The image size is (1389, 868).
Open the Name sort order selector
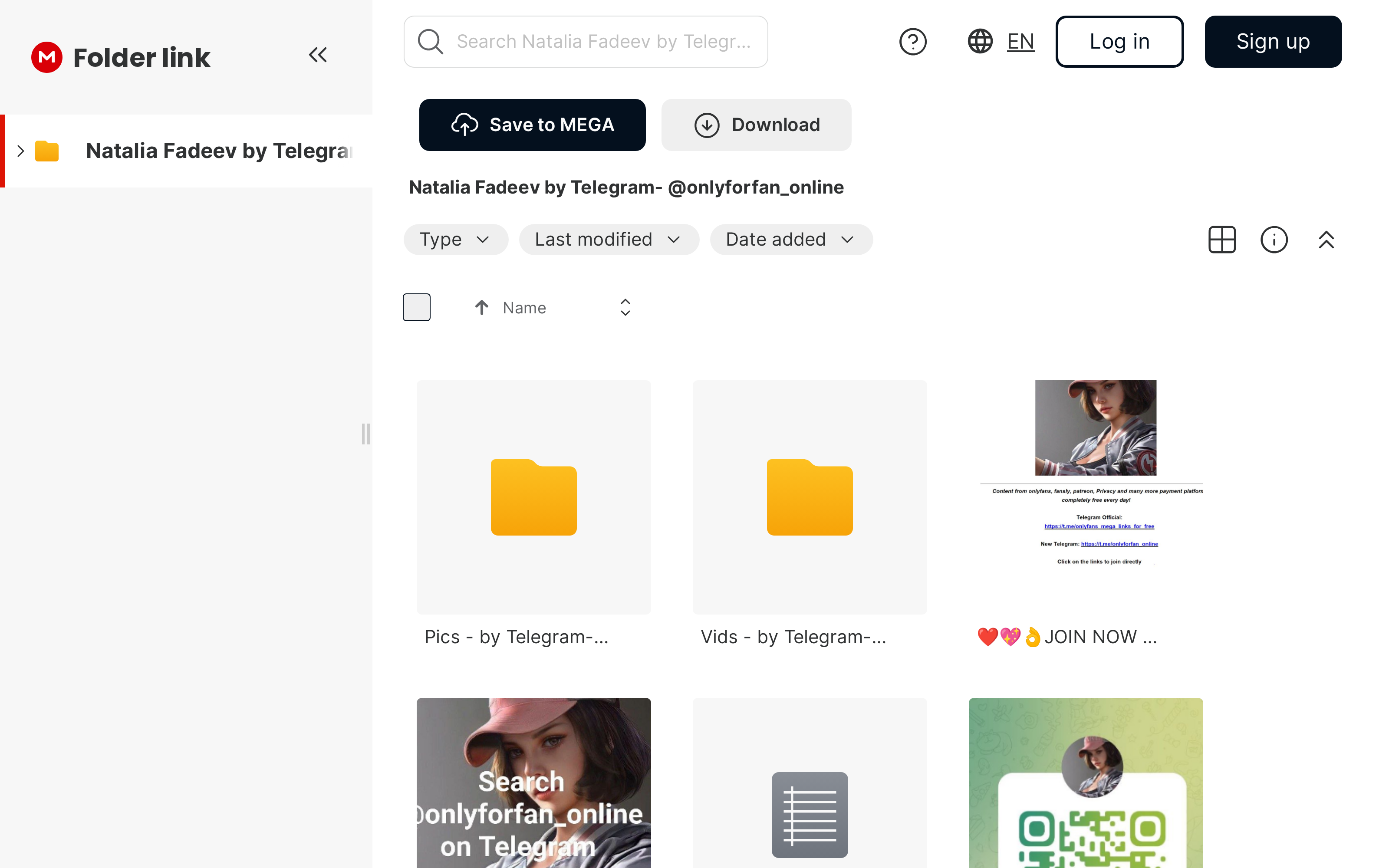pyautogui.click(x=625, y=308)
